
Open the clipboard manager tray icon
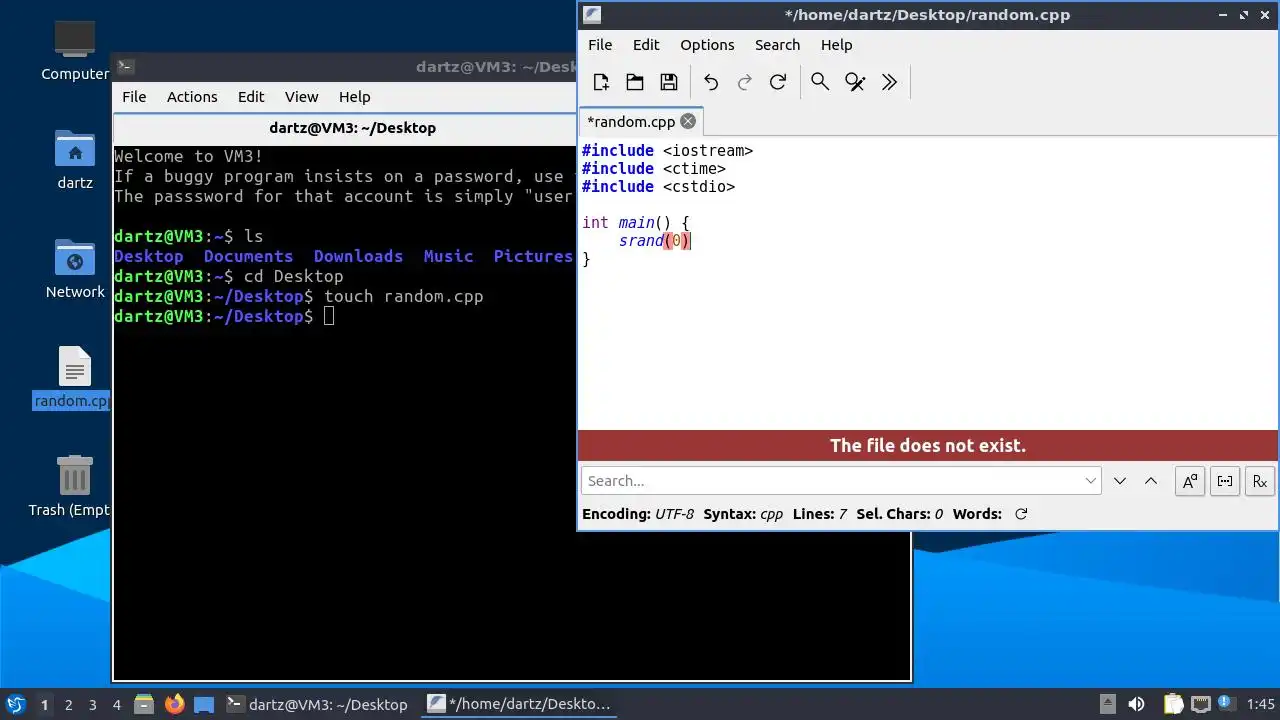click(1174, 704)
